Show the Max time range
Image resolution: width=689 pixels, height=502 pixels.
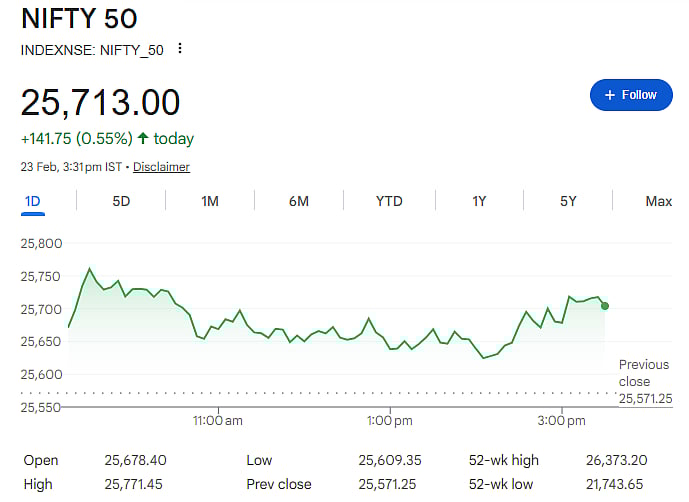pos(658,201)
